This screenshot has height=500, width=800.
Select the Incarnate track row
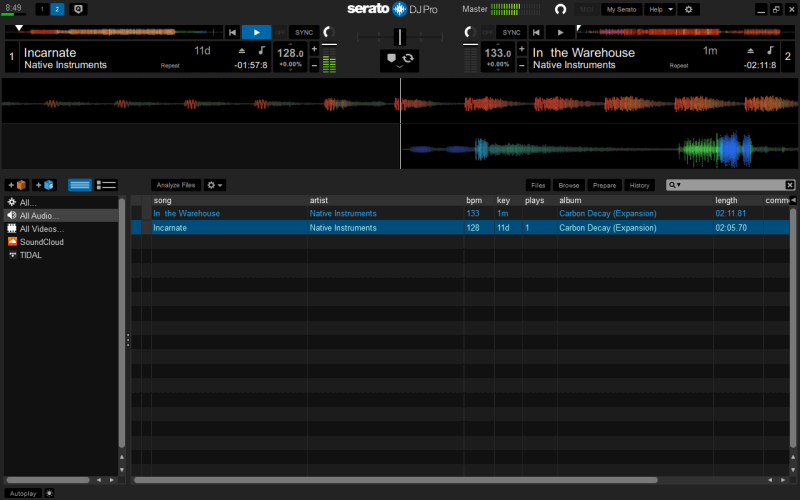[x=460, y=228]
